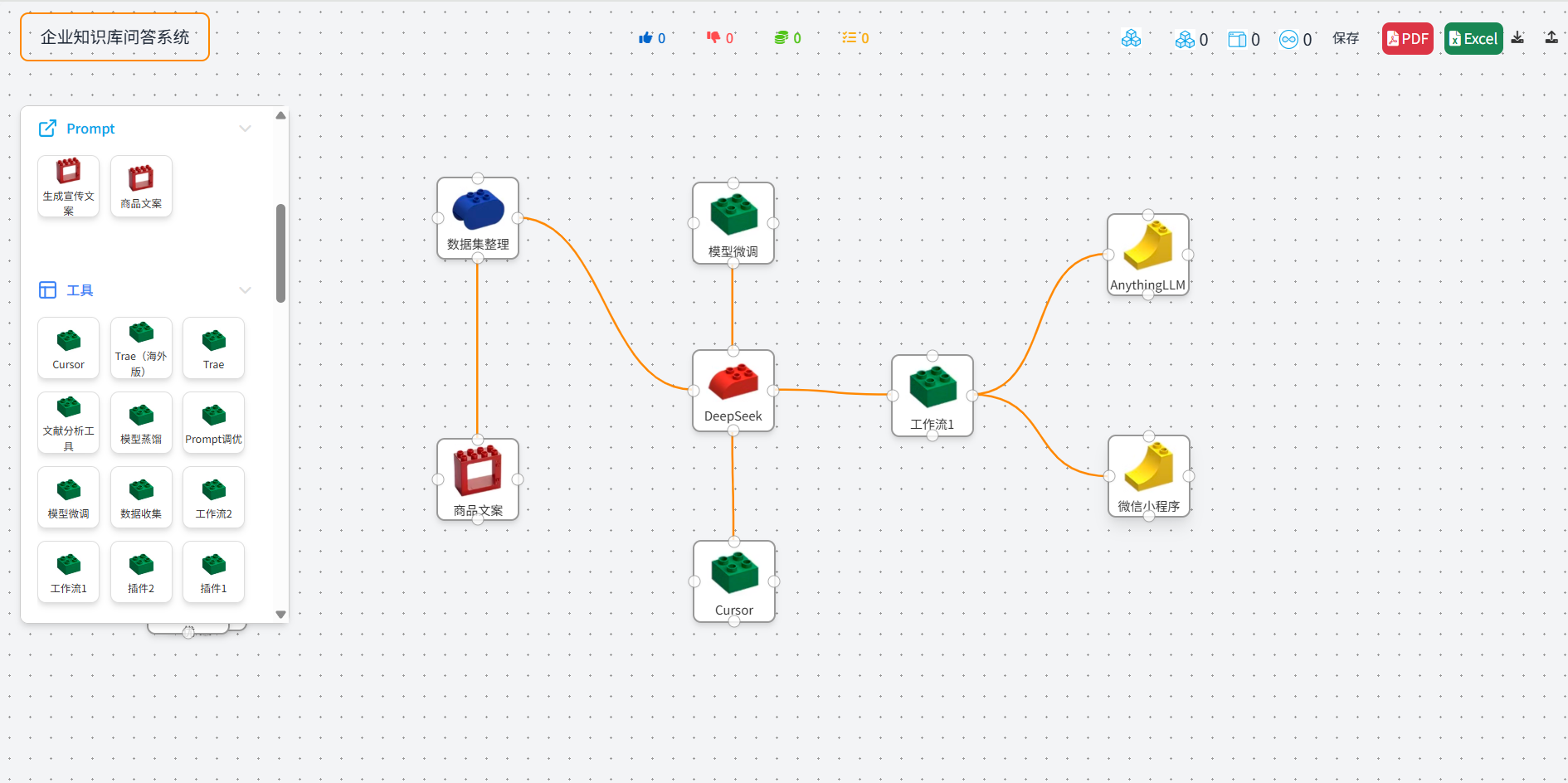Export the diagram with Excel button
The height and width of the screenshot is (783, 1568).
1473,38
